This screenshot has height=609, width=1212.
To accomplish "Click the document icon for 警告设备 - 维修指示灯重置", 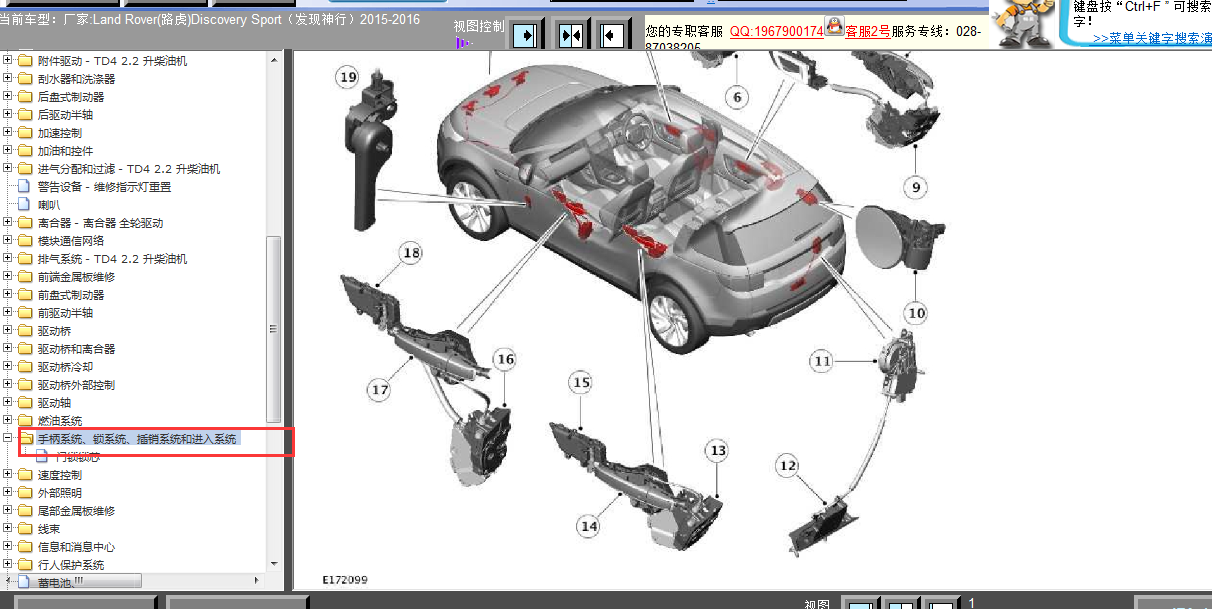I will tap(25, 187).
